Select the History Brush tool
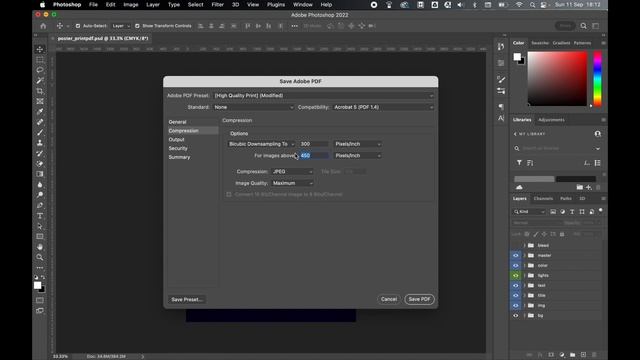 click(x=40, y=153)
